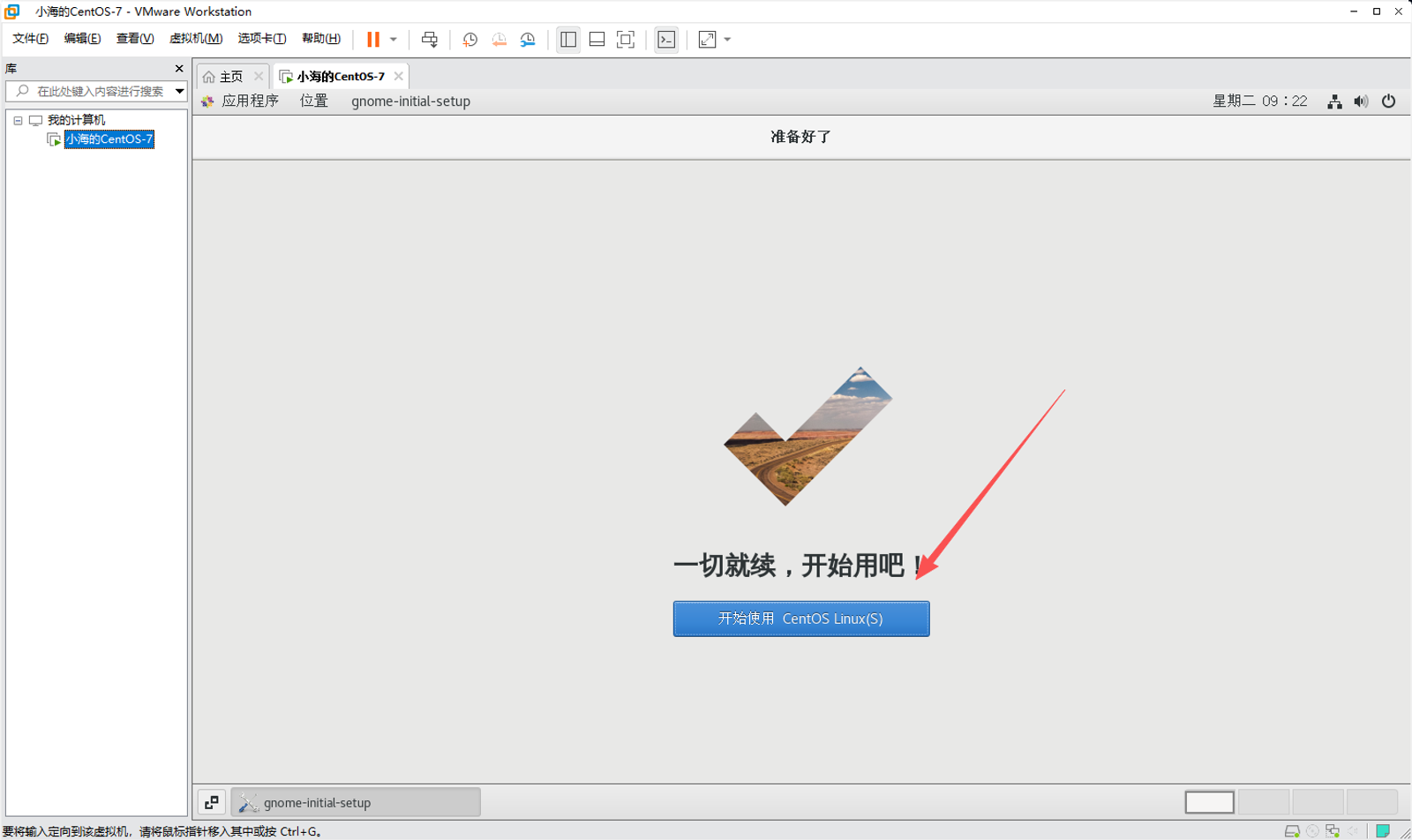1412x840 pixels.
Task: Open the library search dropdown arrow
Action: [x=180, y=91]
